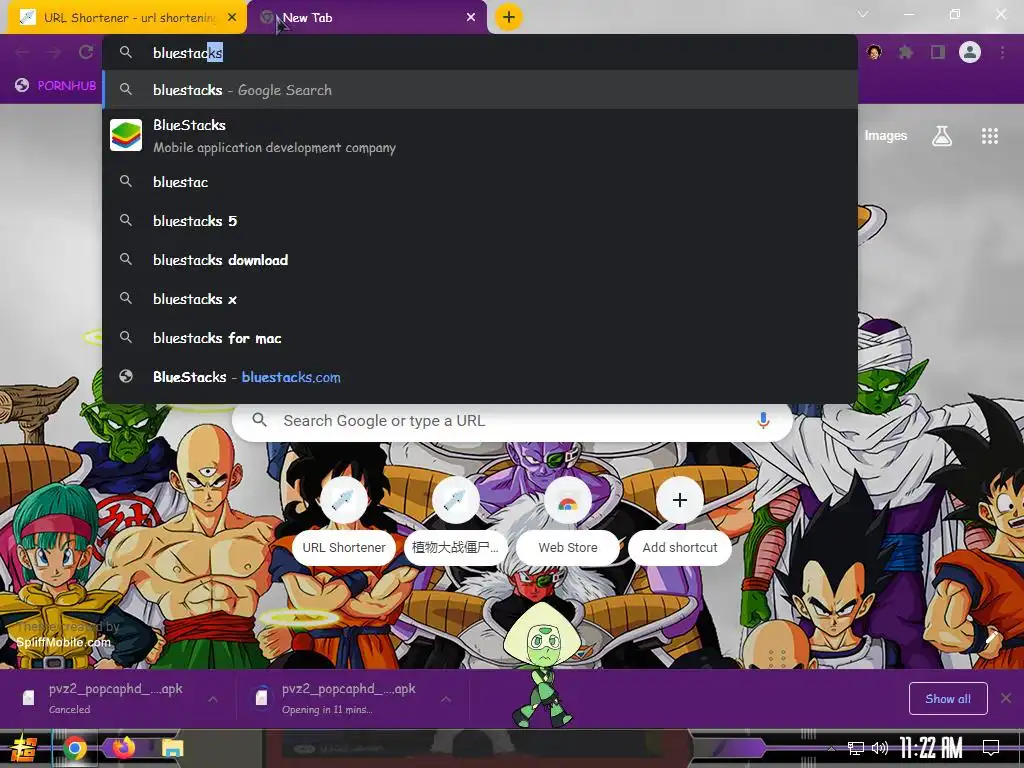Open a new tab with the plus button
The height and width of the screenshot is (768, 1024).
509,17
